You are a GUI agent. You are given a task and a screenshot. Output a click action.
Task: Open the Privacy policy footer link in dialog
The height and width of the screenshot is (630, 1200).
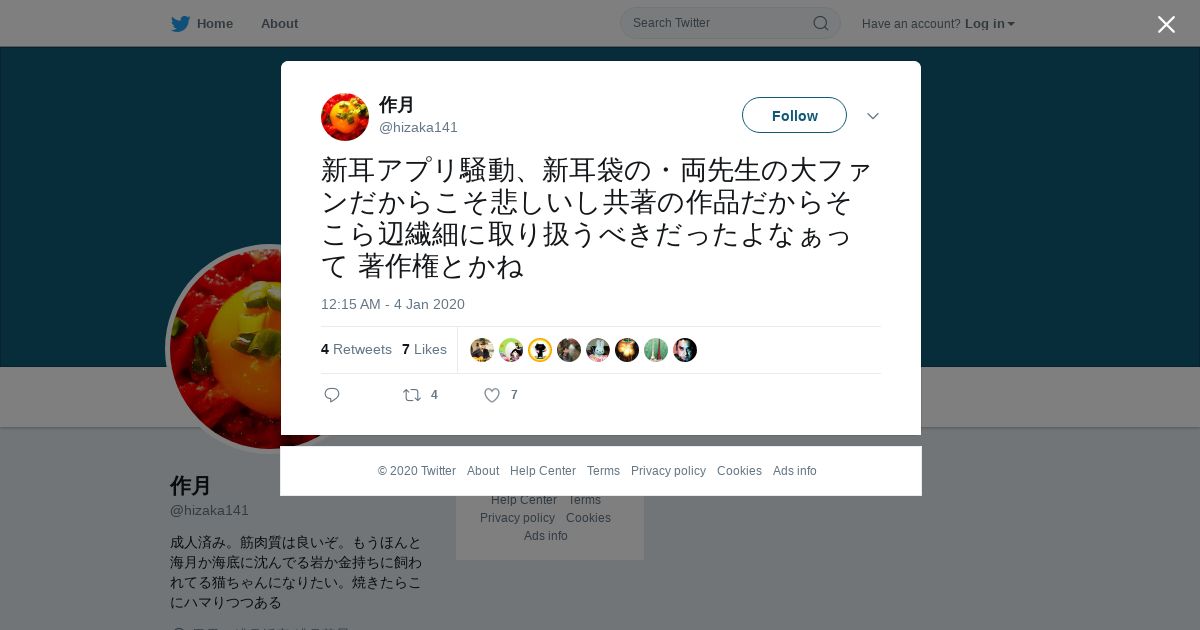click(668, 471)
